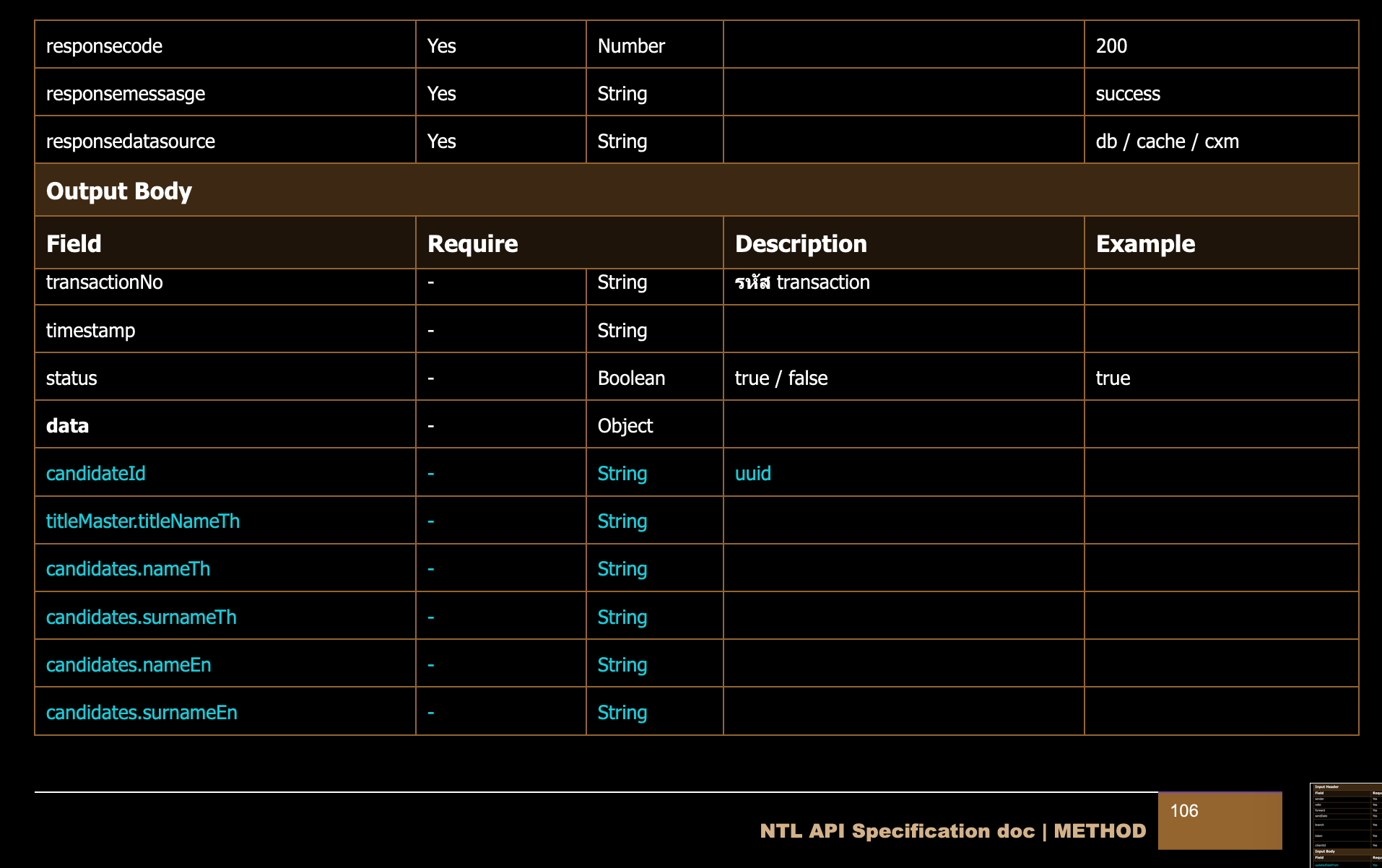1382x868 pixels.
Task: Click the candidateId field name
Action: click(x=95, y=474)
